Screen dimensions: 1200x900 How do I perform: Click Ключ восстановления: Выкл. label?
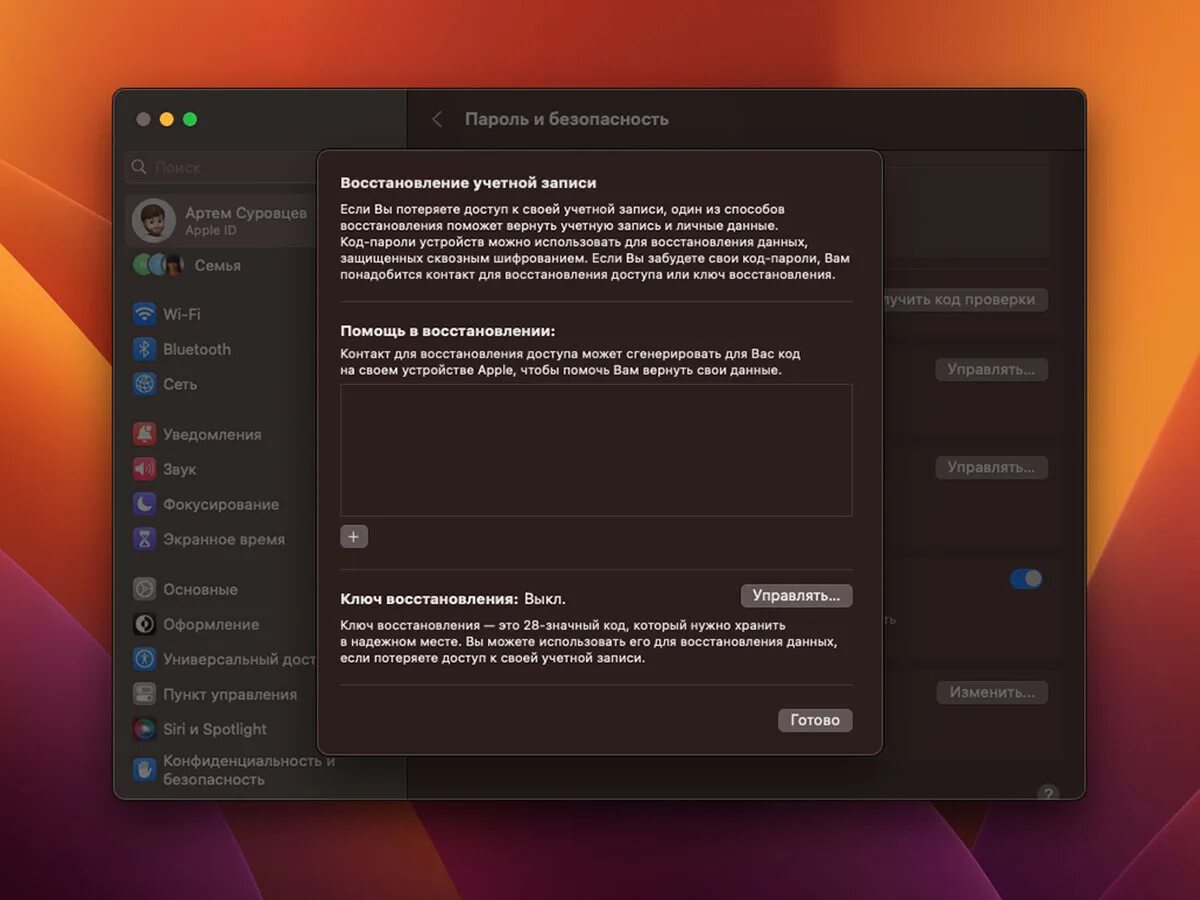tap(453, 599)
